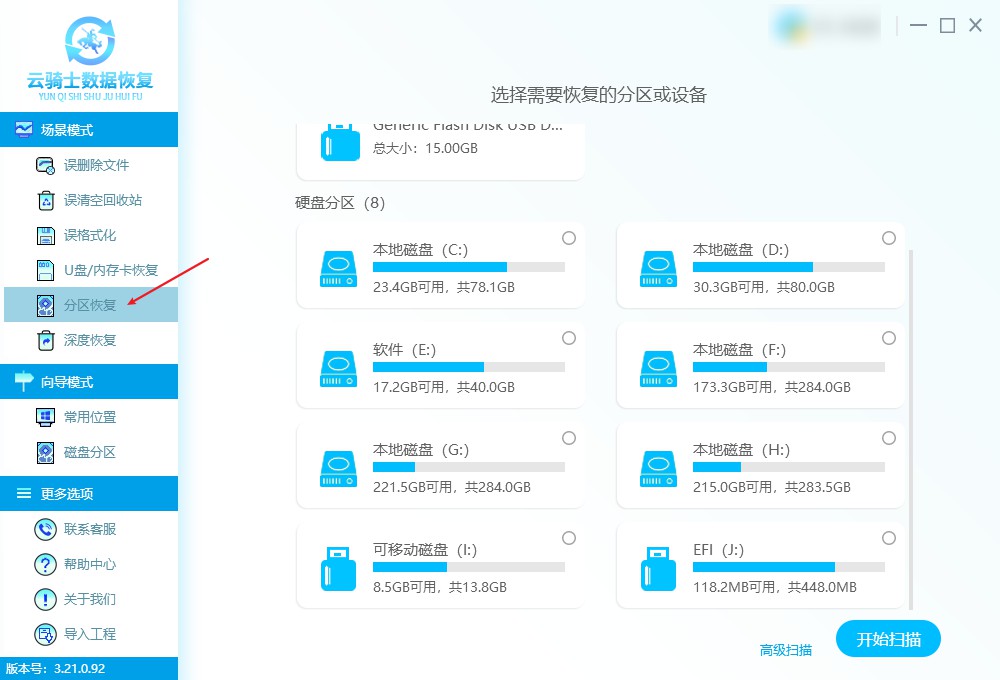This screenshot has height=680, width=1000.
Task: Click the 向导模式 signpost icon
Action: click(x=24, y=381)
